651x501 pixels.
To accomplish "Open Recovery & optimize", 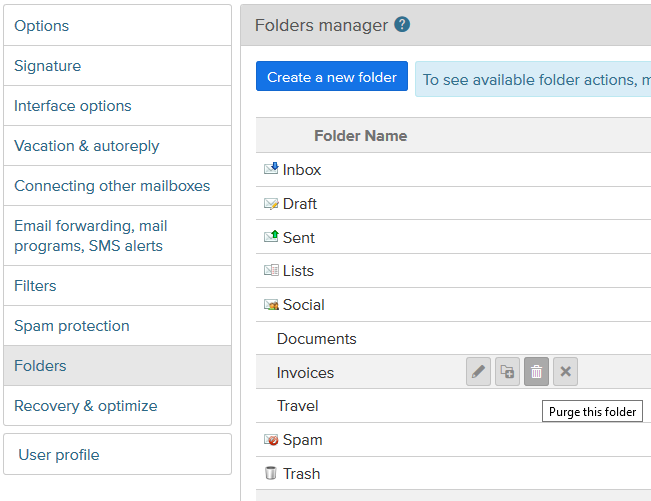I will click(x=117, y=406).
